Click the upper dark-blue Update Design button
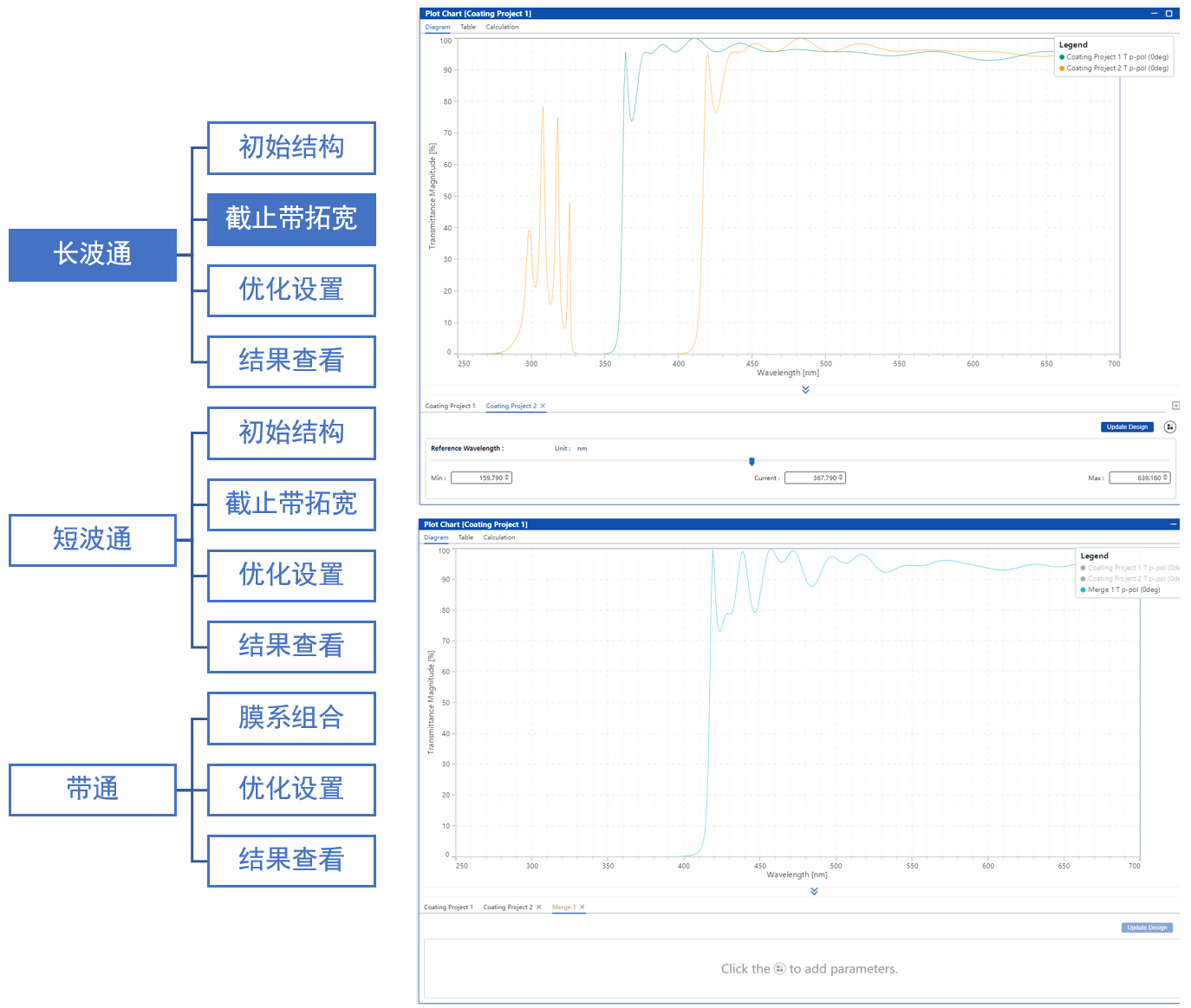 (1127, 426)
